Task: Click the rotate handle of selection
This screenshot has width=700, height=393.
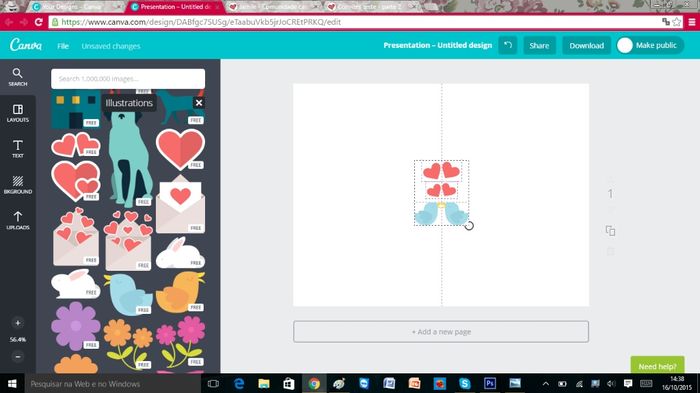Action: tap(469, 226)
